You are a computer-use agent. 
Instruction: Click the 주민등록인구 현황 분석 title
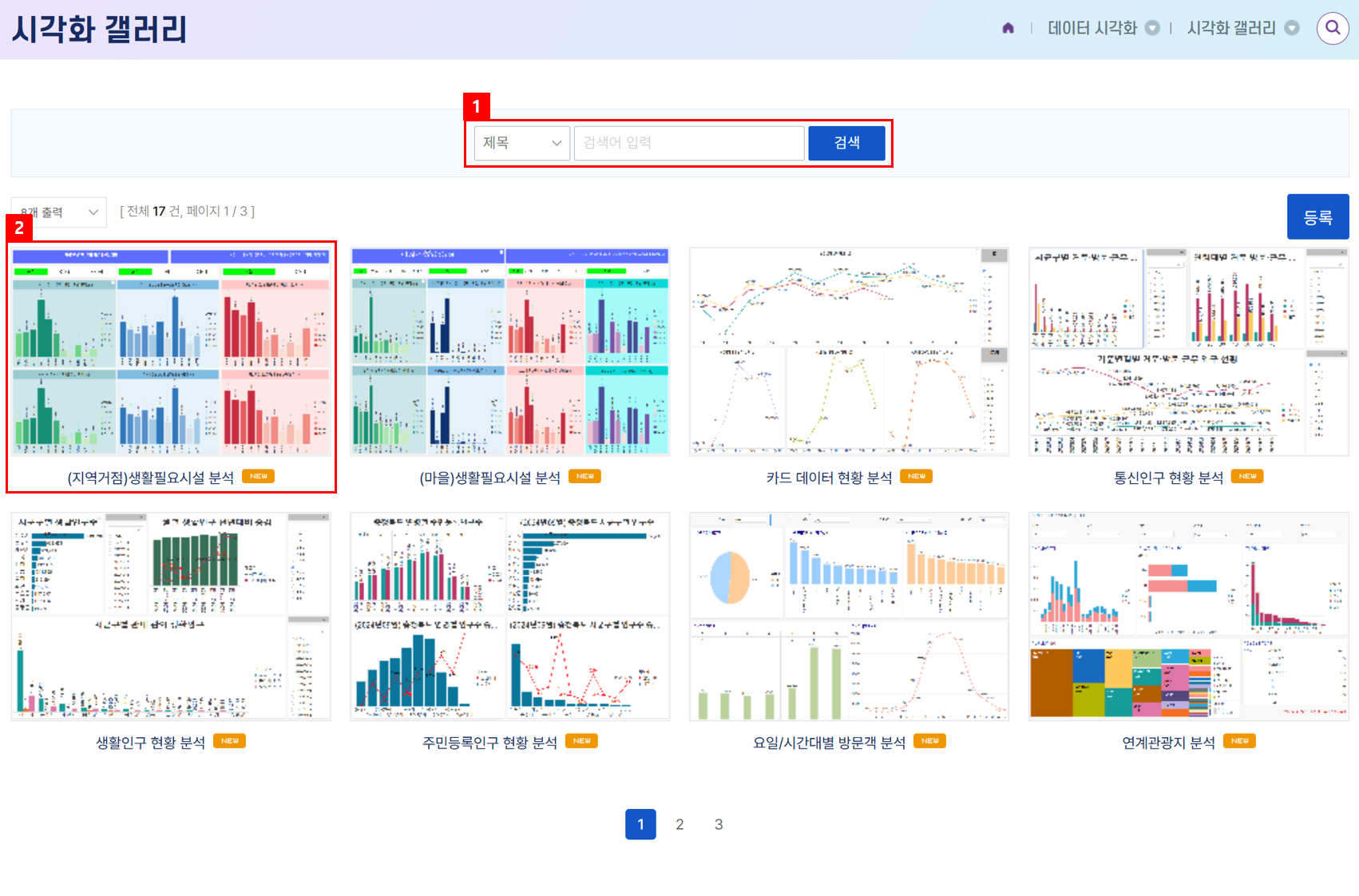[x=489, y=743]
